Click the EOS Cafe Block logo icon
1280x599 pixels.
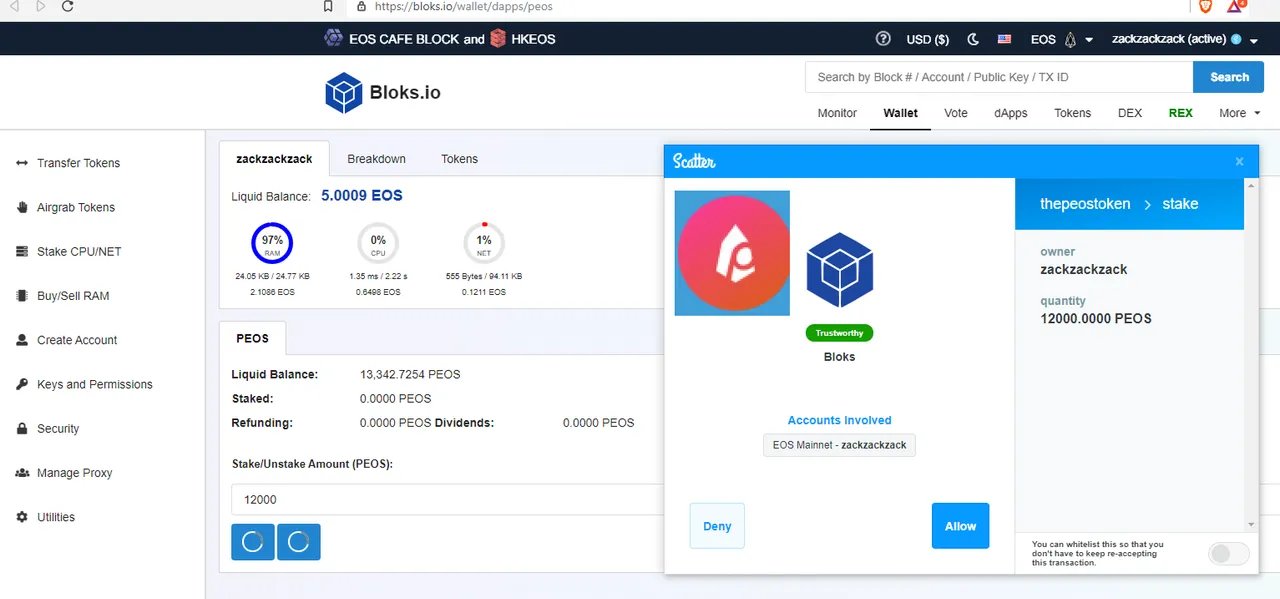tap(333, 38)
